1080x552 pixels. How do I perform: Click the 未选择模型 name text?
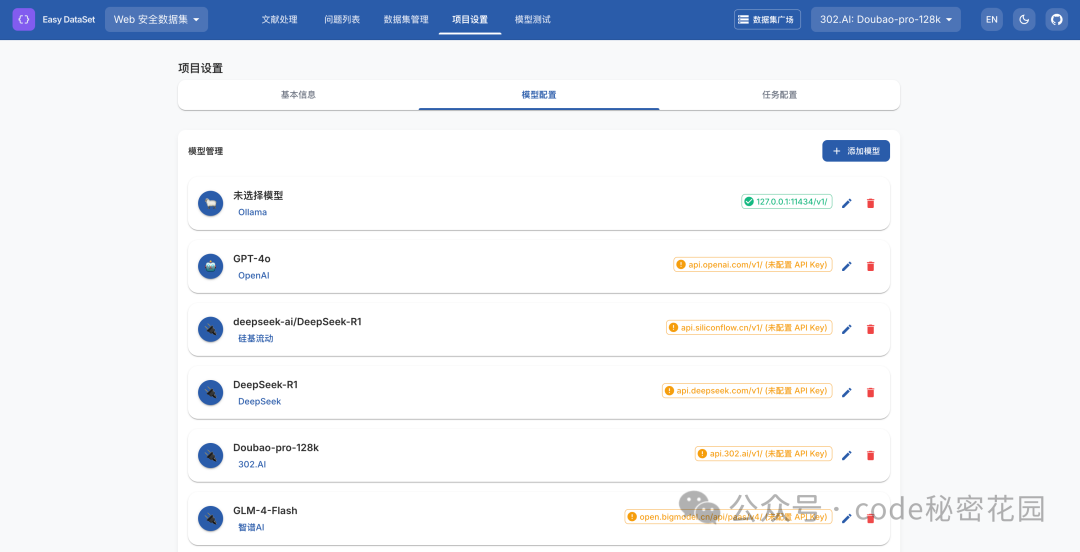[258, 196]
